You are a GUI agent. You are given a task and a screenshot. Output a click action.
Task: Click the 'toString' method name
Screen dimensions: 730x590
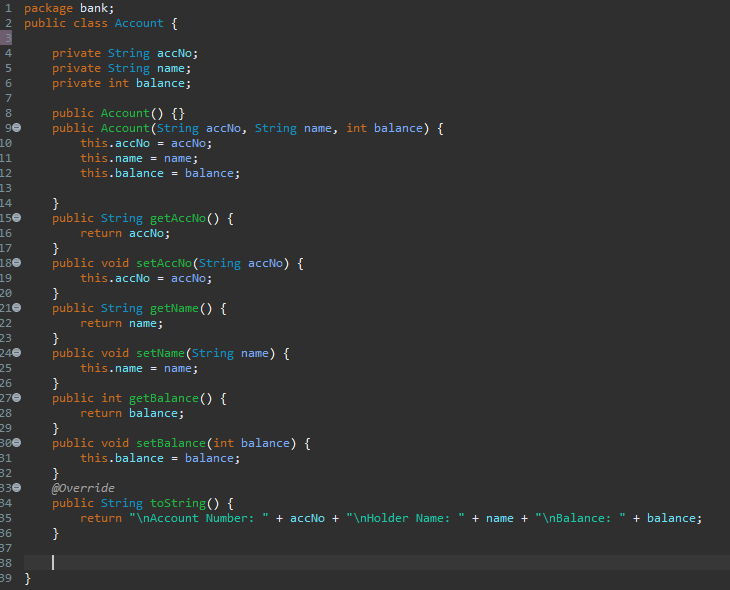point(178,503)
